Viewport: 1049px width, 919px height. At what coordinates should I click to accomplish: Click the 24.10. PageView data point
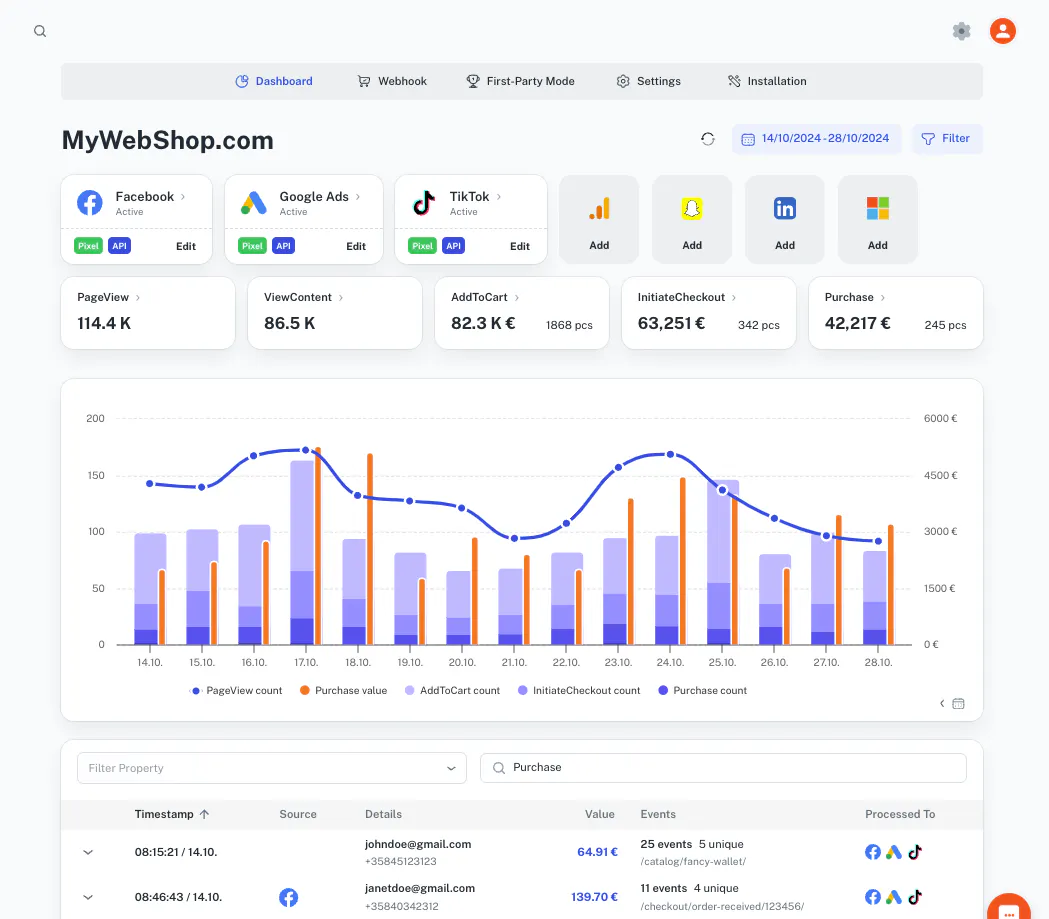point(670,455)
